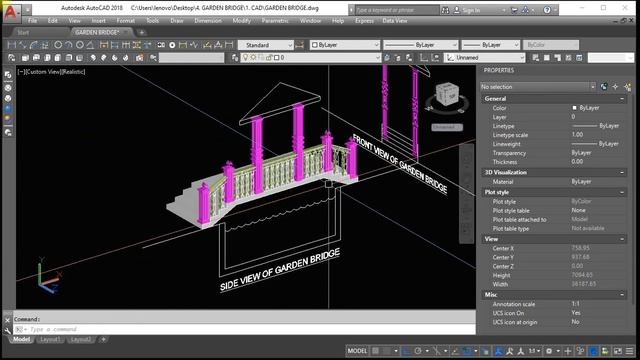640x360 pixels.
Task: Collapse the Plot style section
Action: [622, 192]
